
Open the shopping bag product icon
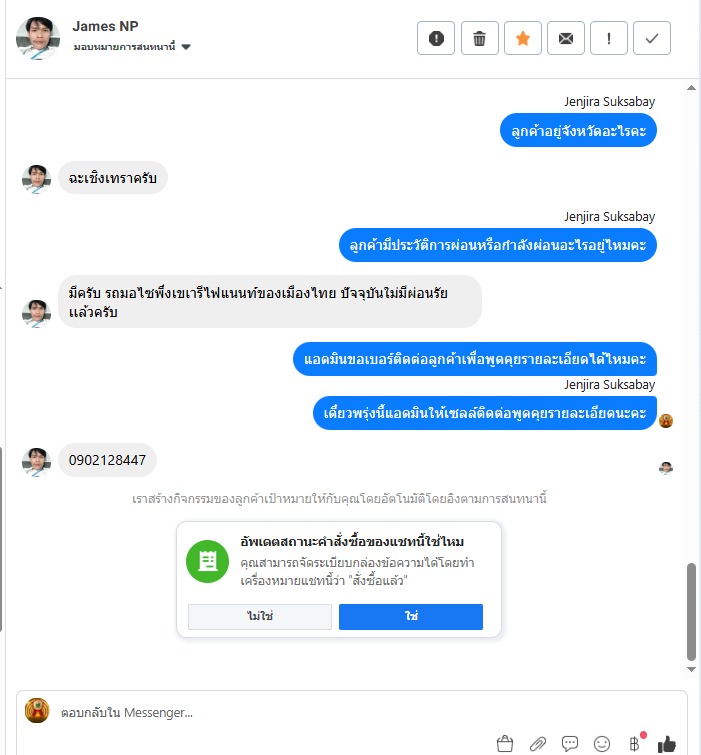coord(505,743)
